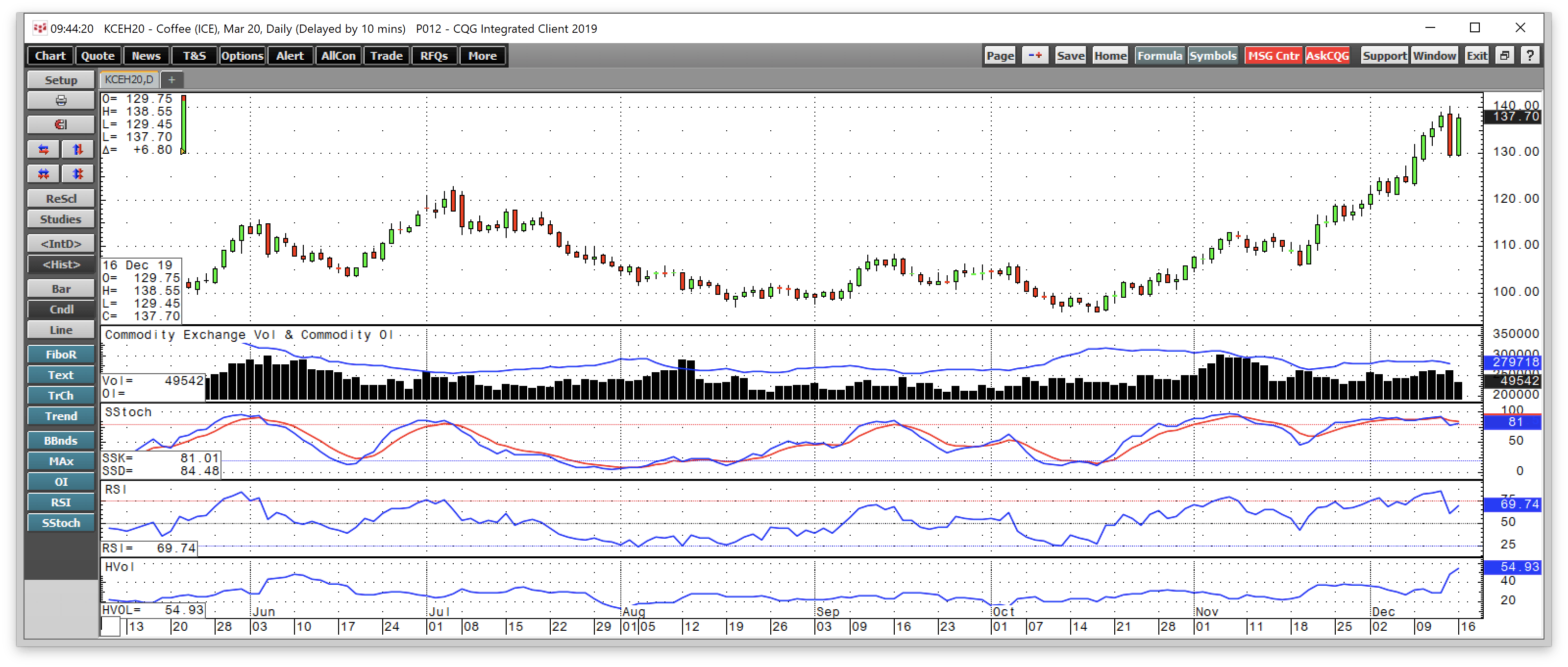This screenshot has height=667, width=1568.
Task: Click the vertical blue-red arrows scale icon
Action: click(78, 149)
